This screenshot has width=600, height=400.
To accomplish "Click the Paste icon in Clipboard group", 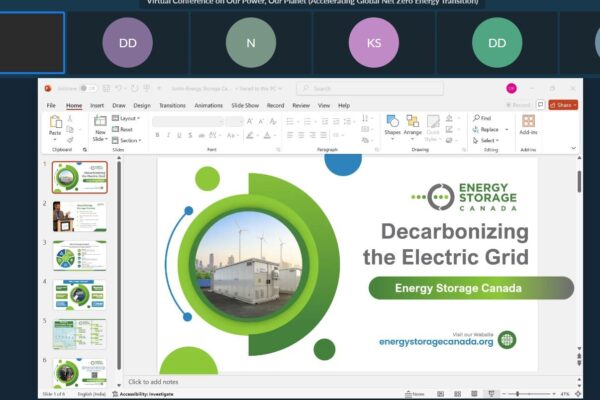I will 55,124.
